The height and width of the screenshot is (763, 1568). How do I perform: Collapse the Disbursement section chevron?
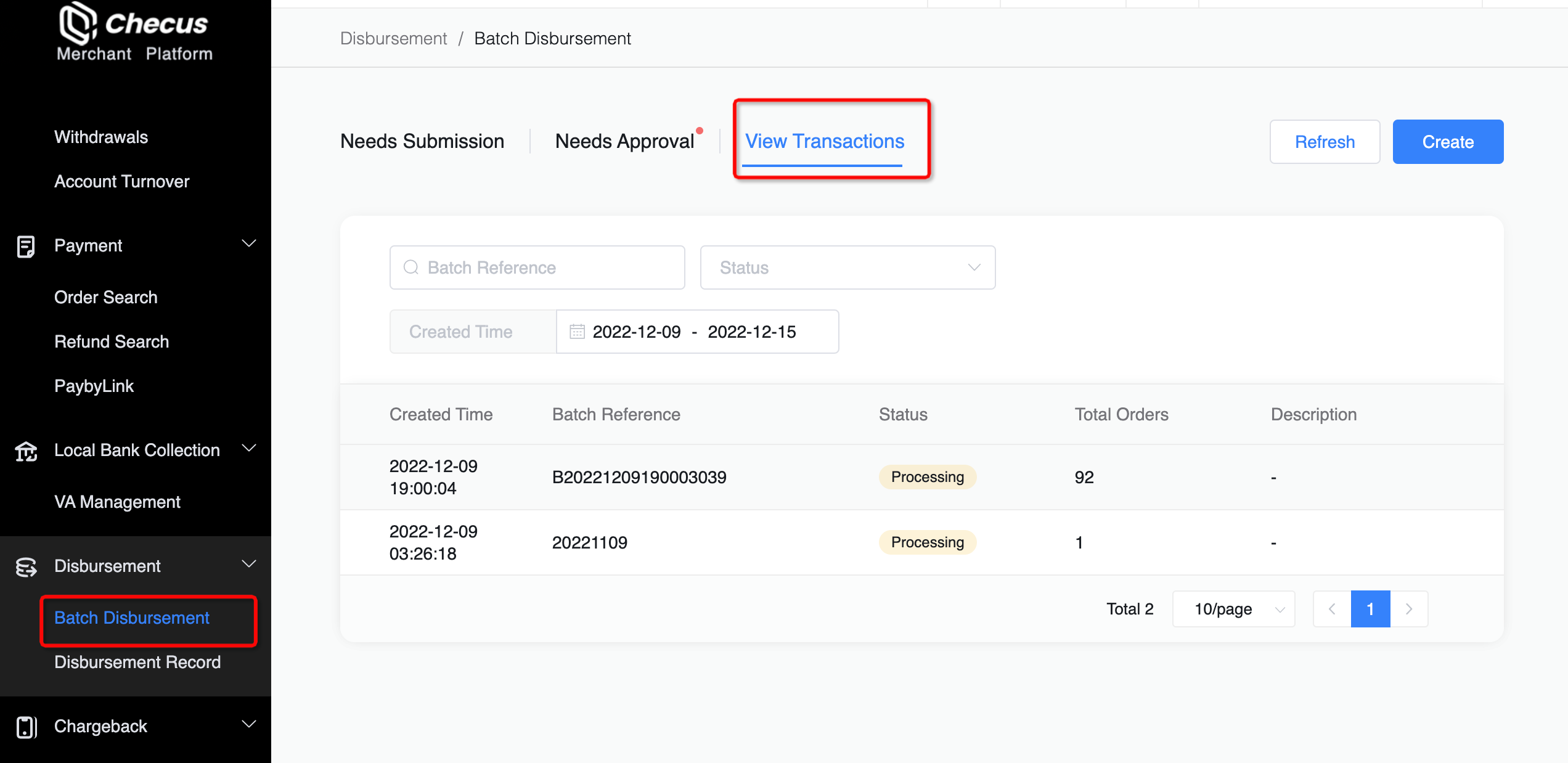[x=249, y=564]
